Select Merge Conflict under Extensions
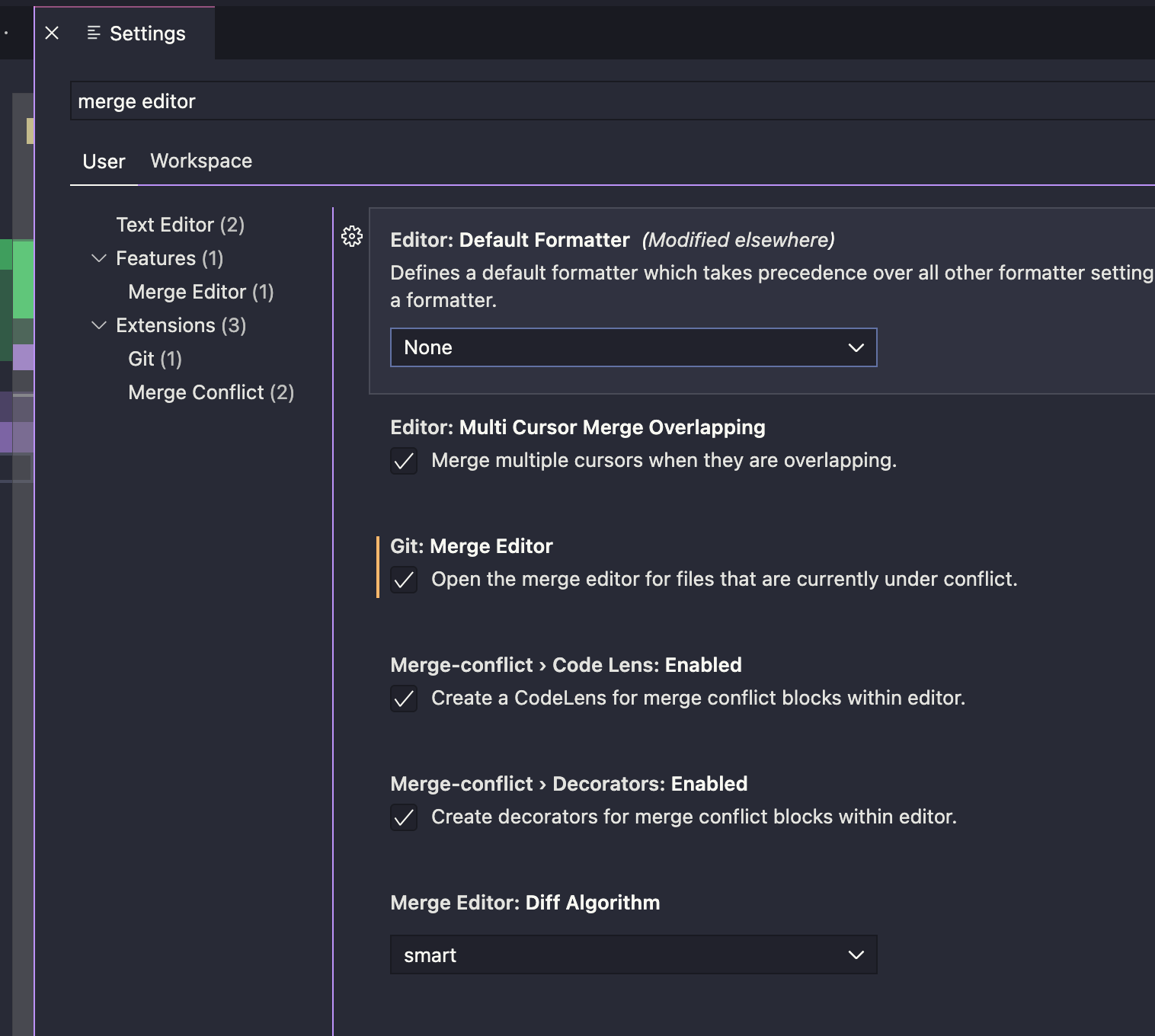Image resolution: width=1155 pixels, height=1036 pixels. tap(211, 392)
